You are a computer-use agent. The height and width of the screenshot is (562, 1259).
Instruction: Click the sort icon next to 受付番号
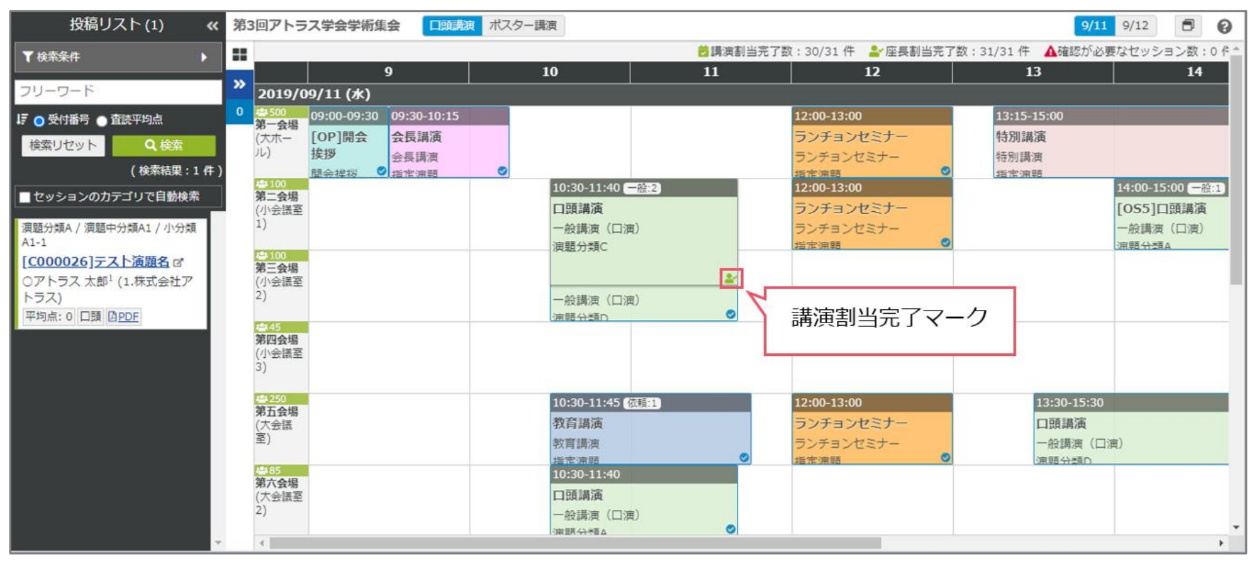pos(22,120)
